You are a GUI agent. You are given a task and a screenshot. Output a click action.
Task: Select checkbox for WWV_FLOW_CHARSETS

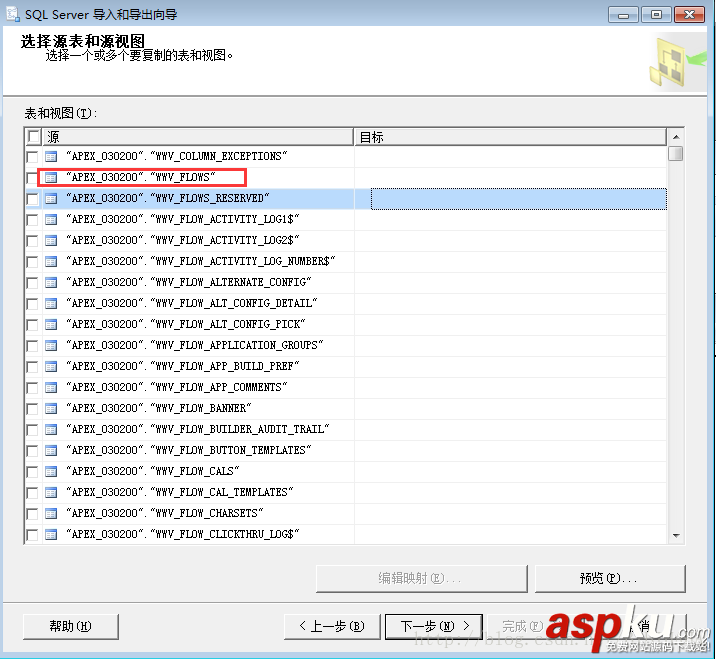point(32,514)
